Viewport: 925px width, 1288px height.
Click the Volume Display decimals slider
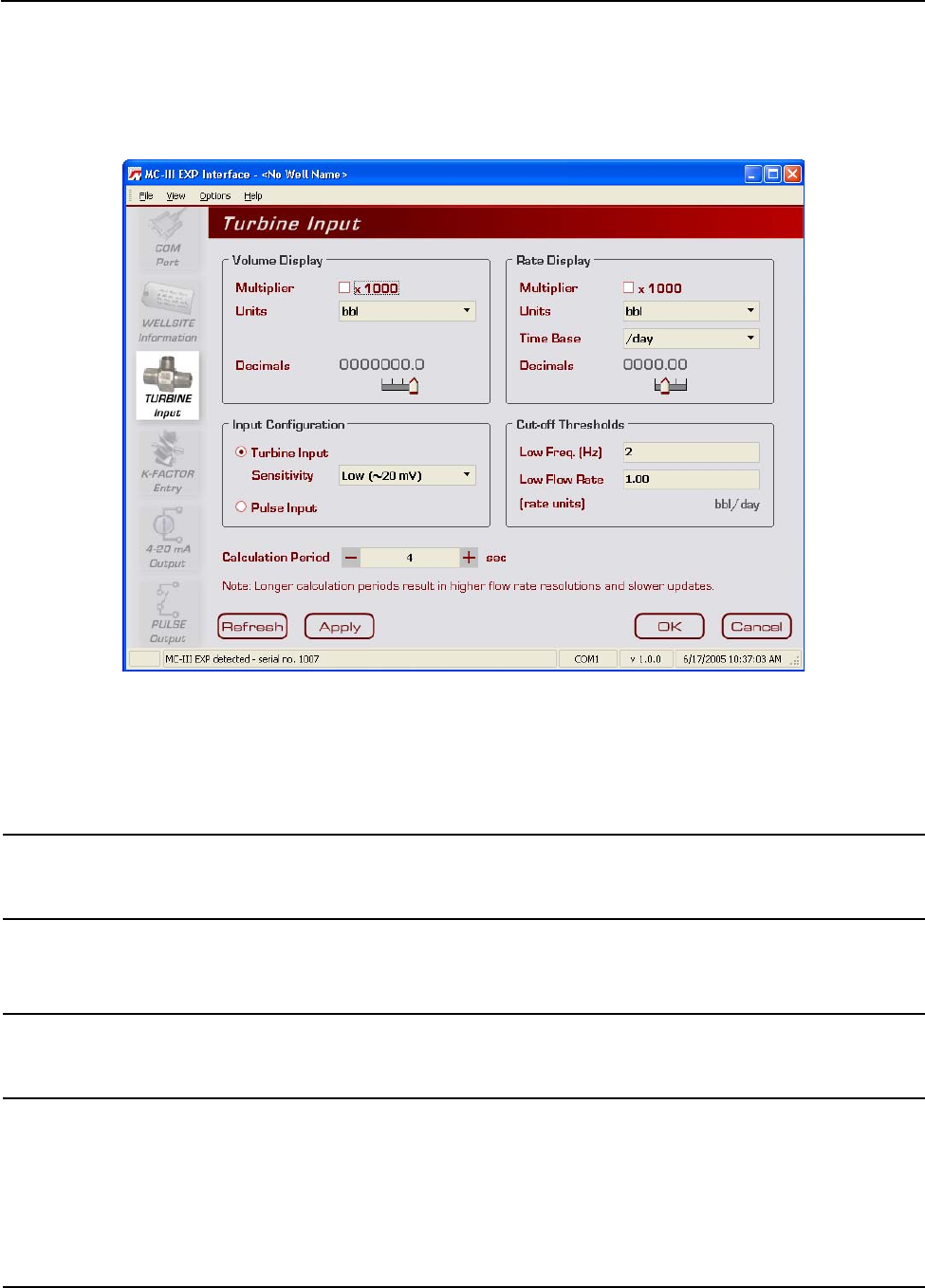400,385
